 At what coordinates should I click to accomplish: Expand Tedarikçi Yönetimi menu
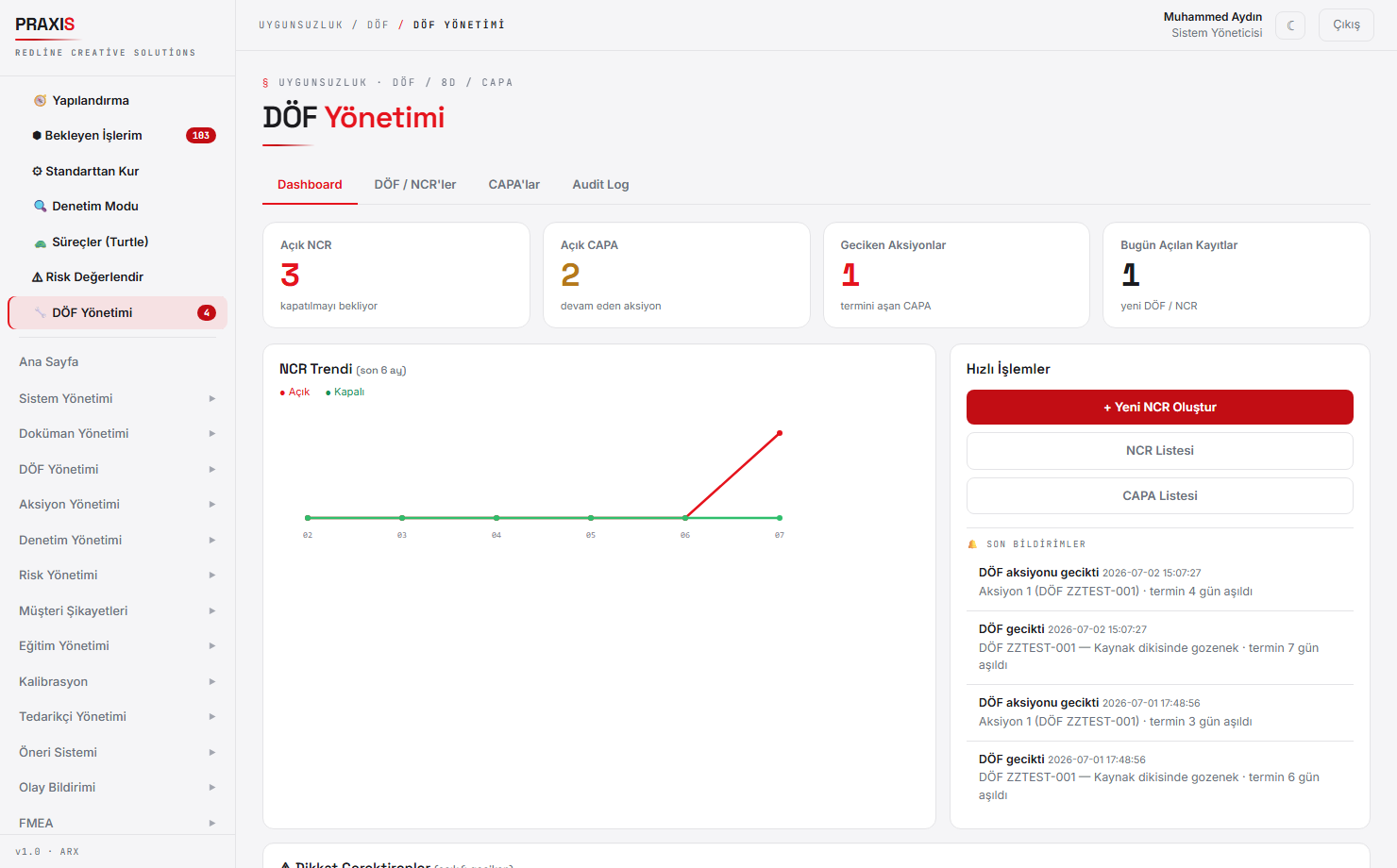click(x=117, y=717)
